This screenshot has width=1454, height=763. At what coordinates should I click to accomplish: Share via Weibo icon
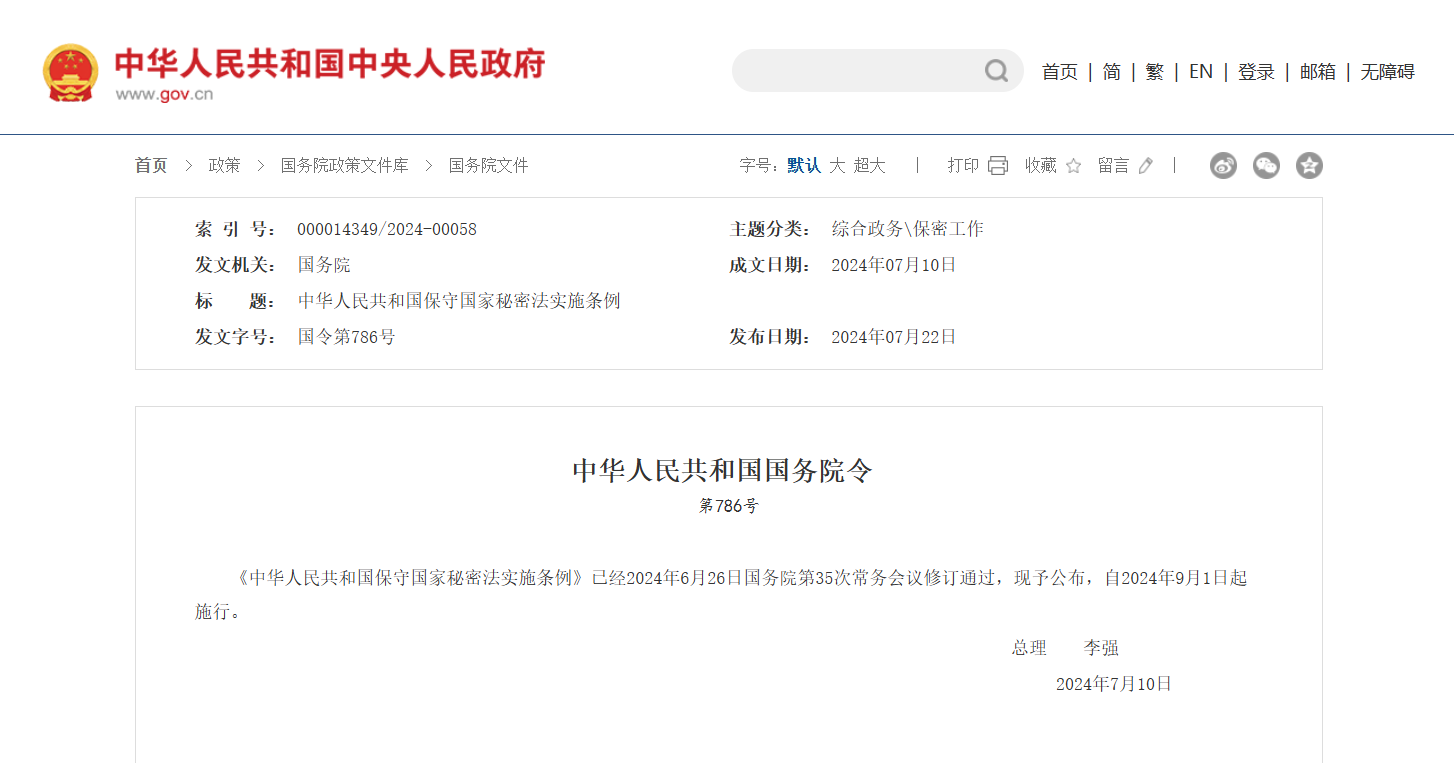(1223, 166)
